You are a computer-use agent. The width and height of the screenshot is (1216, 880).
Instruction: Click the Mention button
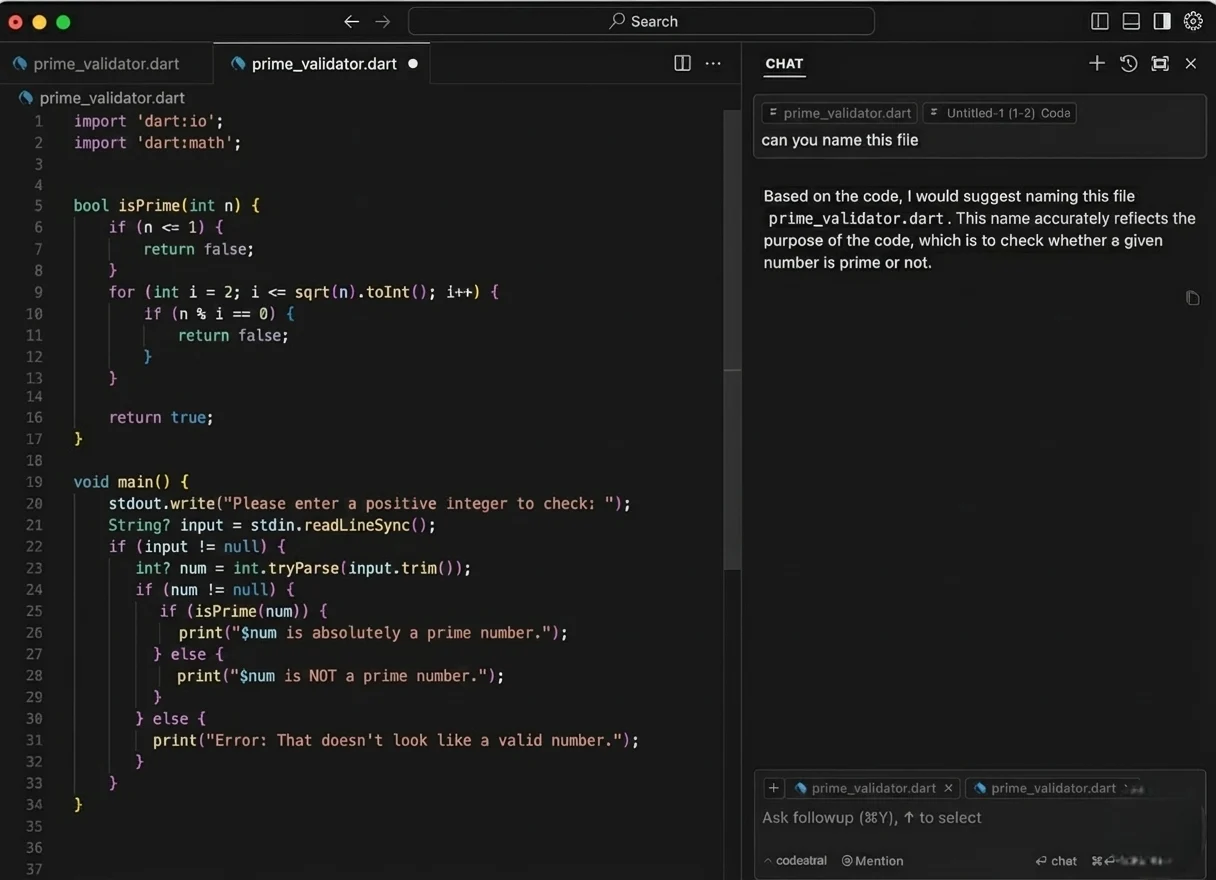(x=873, y=860)
